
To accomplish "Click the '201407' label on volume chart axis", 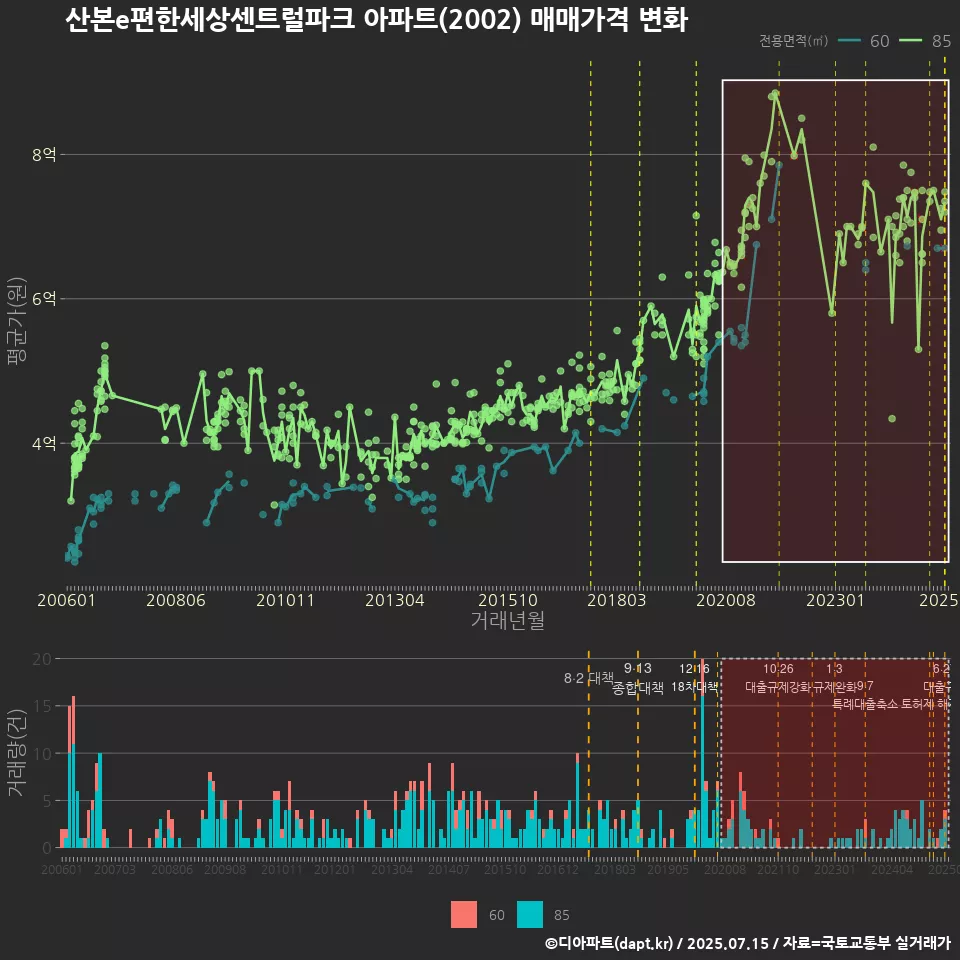I will 449,869.
